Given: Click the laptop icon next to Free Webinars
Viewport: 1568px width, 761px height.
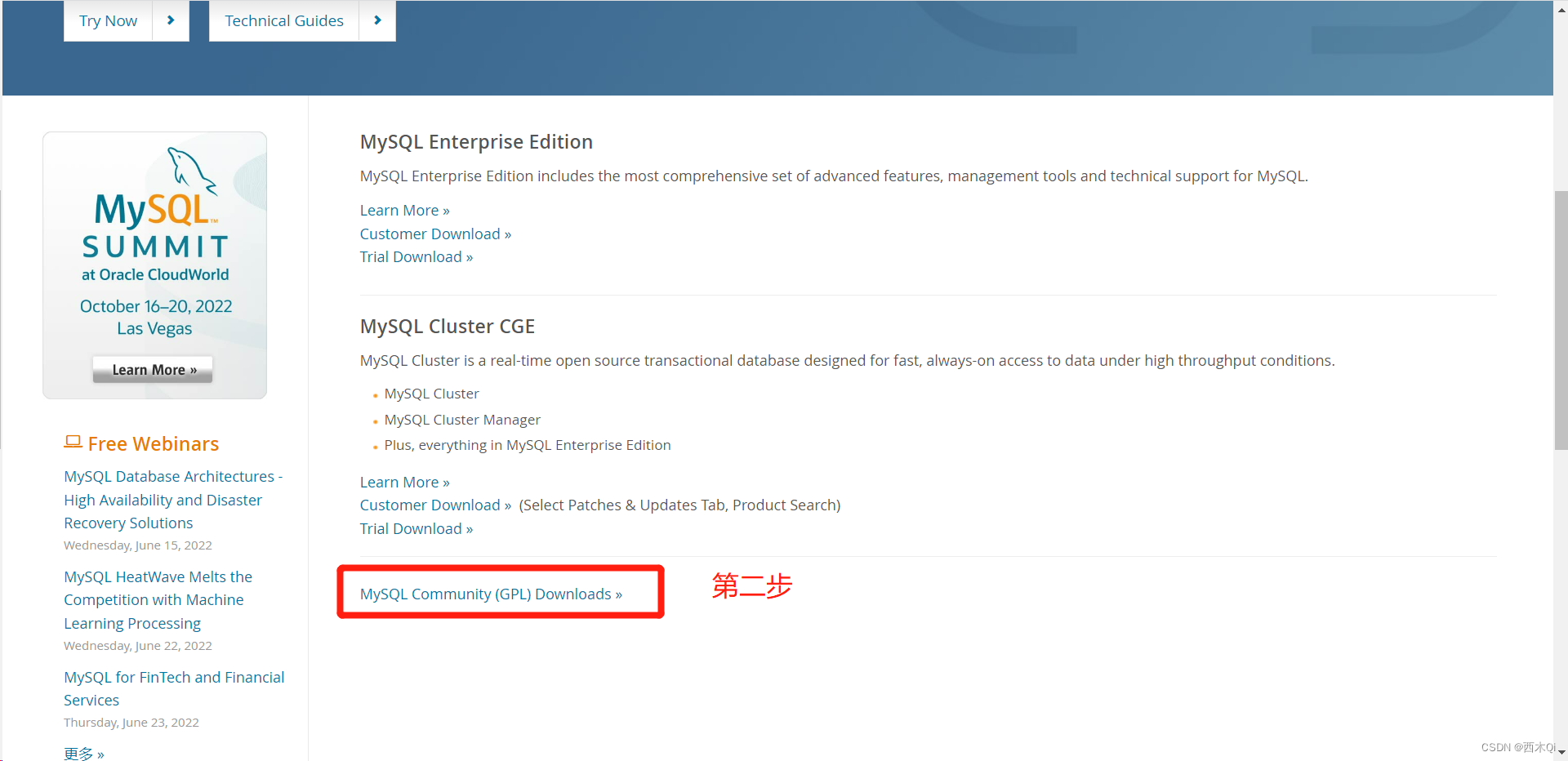Looking at the screenshot, I should pyautogui.click(x=73, y=442).
